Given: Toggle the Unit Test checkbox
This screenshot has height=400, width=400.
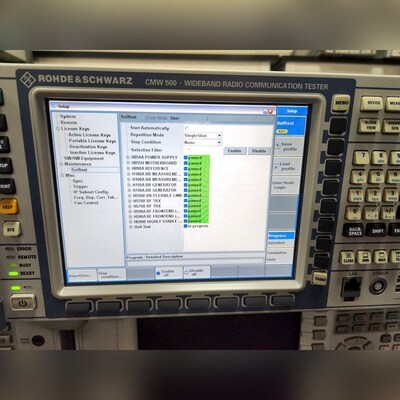Looking at the screenshot, I should (x=186, y=226).
